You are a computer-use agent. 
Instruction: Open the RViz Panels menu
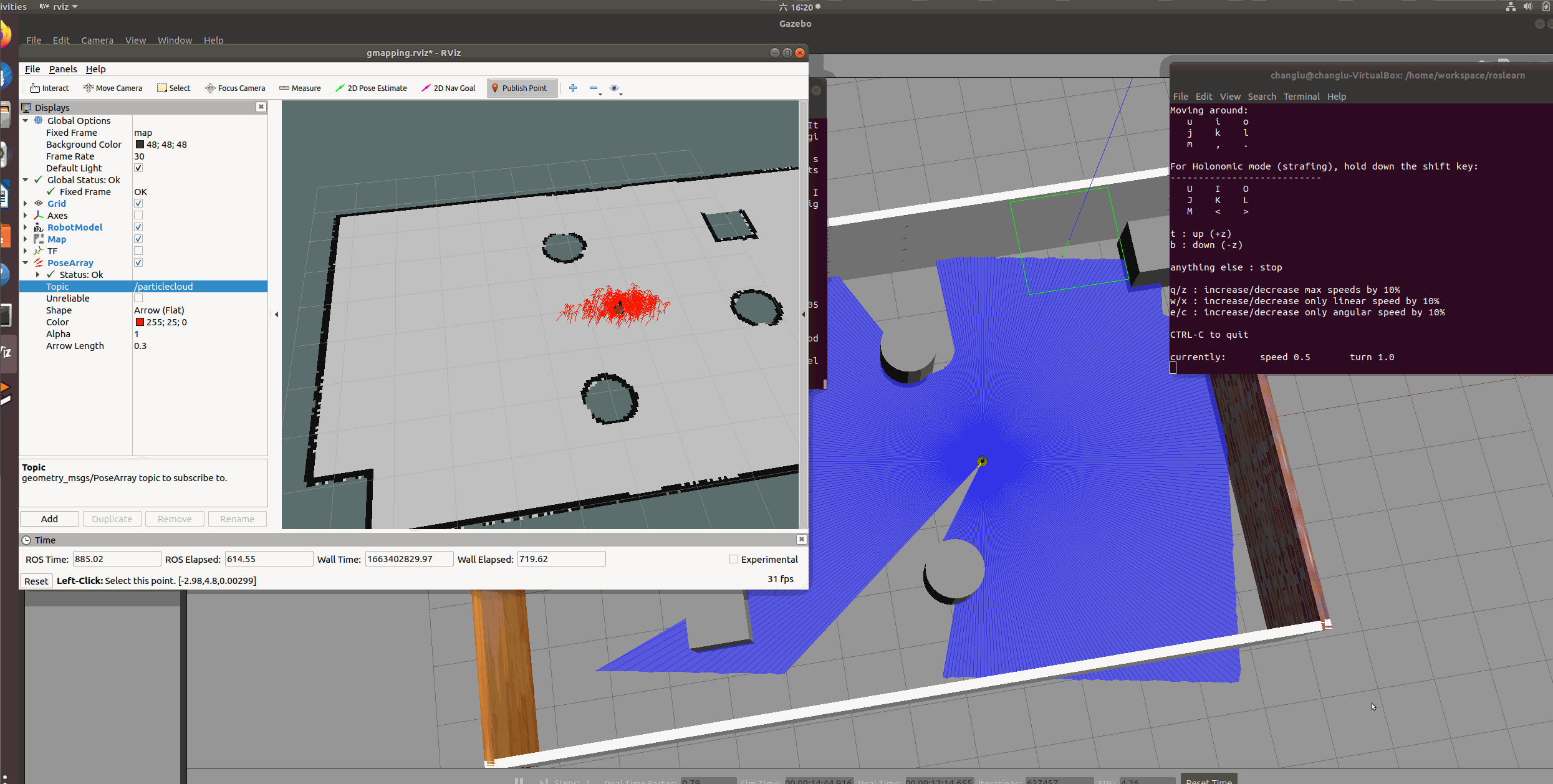click(x=63, y=69)
